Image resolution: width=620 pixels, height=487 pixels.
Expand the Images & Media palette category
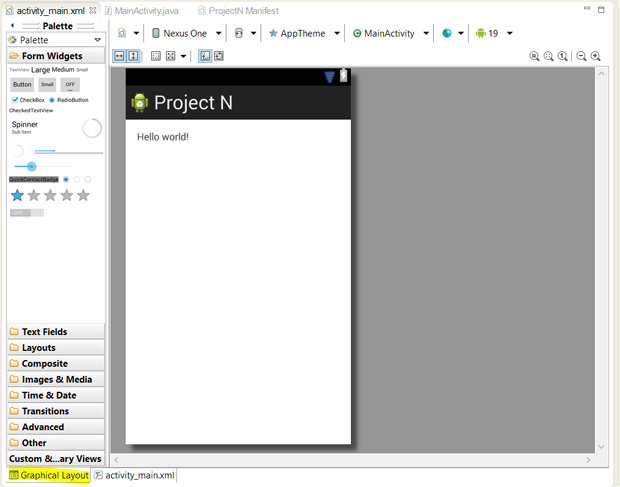click(x=56, y=379)
